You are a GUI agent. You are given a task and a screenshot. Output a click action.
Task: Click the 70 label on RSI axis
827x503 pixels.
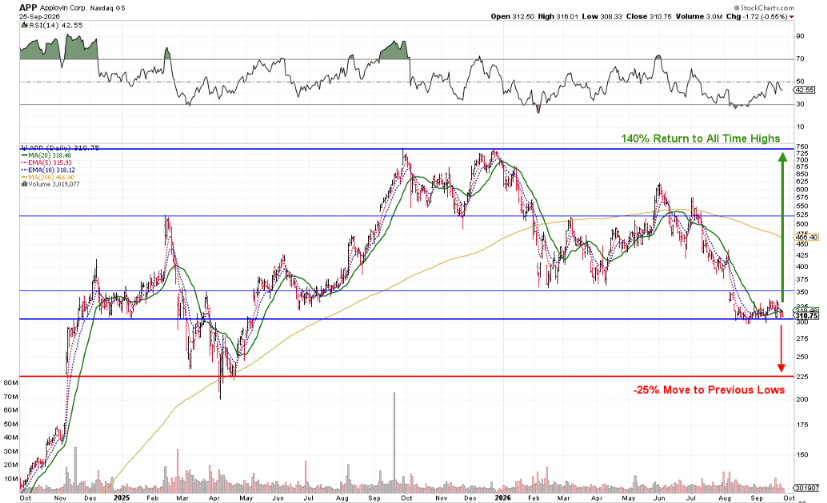point(800,59)
